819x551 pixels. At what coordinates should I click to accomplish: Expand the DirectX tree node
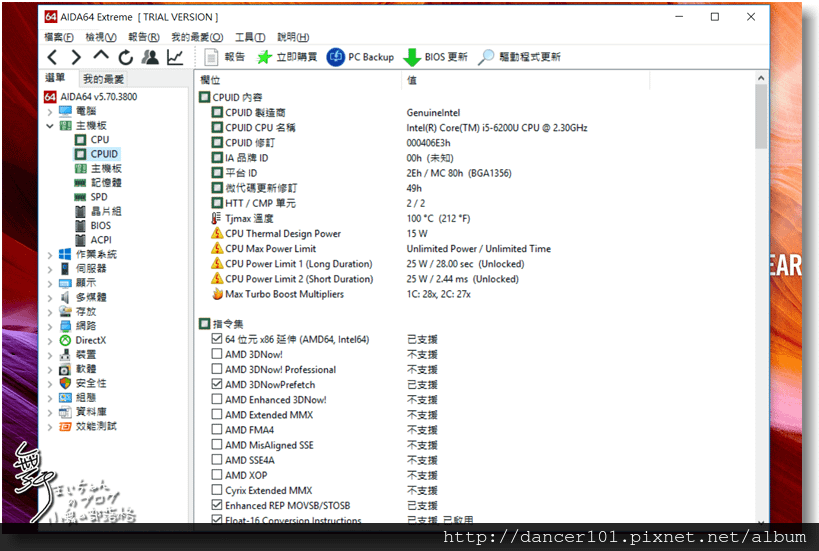tap(50, 341)
